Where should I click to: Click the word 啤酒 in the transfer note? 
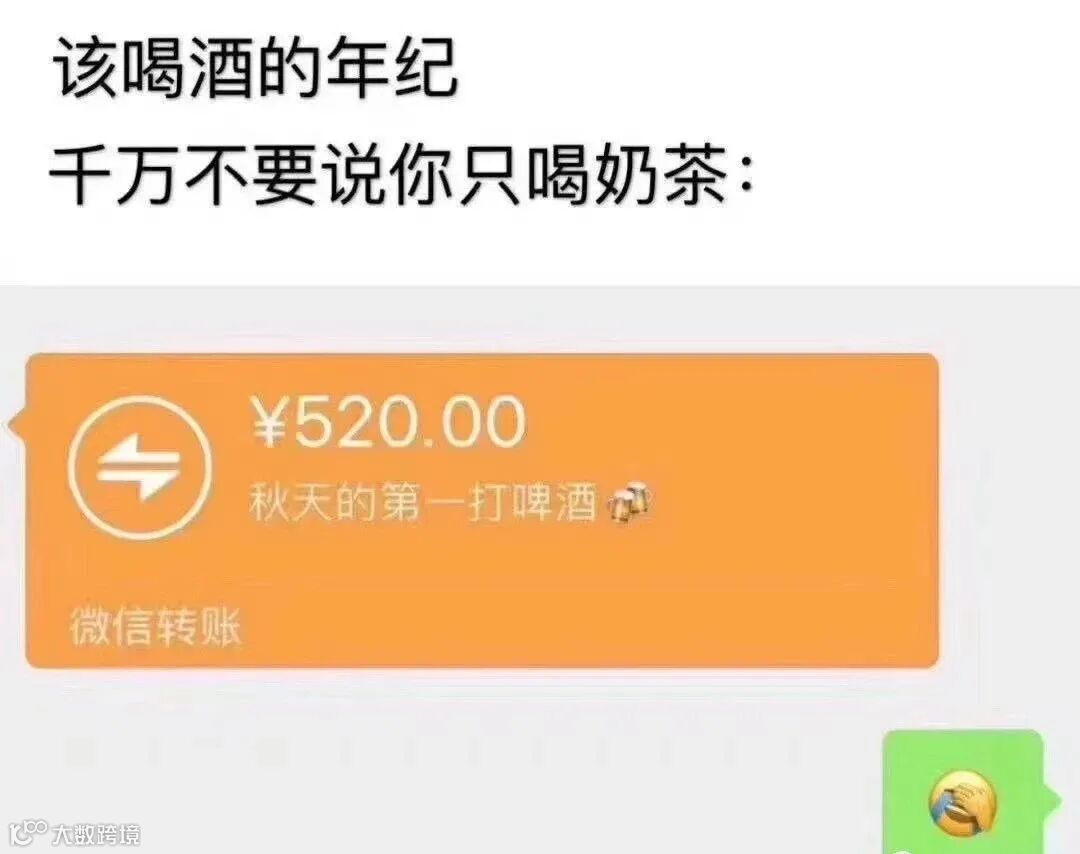(x=553, y=504)
